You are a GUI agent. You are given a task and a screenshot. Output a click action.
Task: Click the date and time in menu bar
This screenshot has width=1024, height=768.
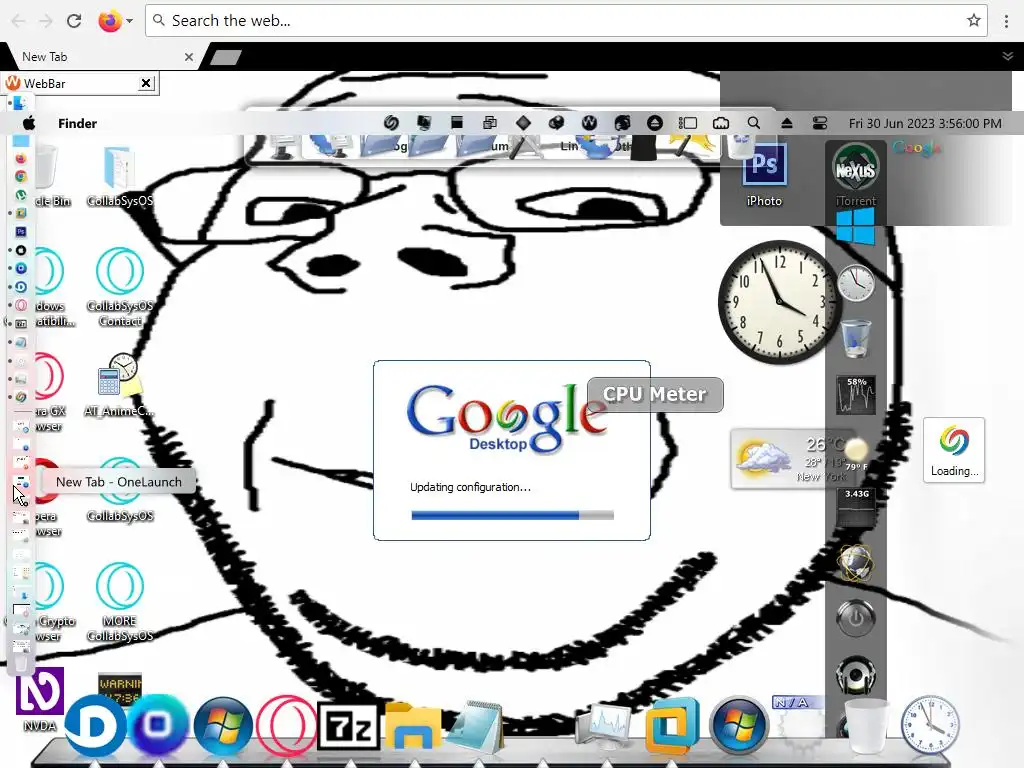pos(925,123)
